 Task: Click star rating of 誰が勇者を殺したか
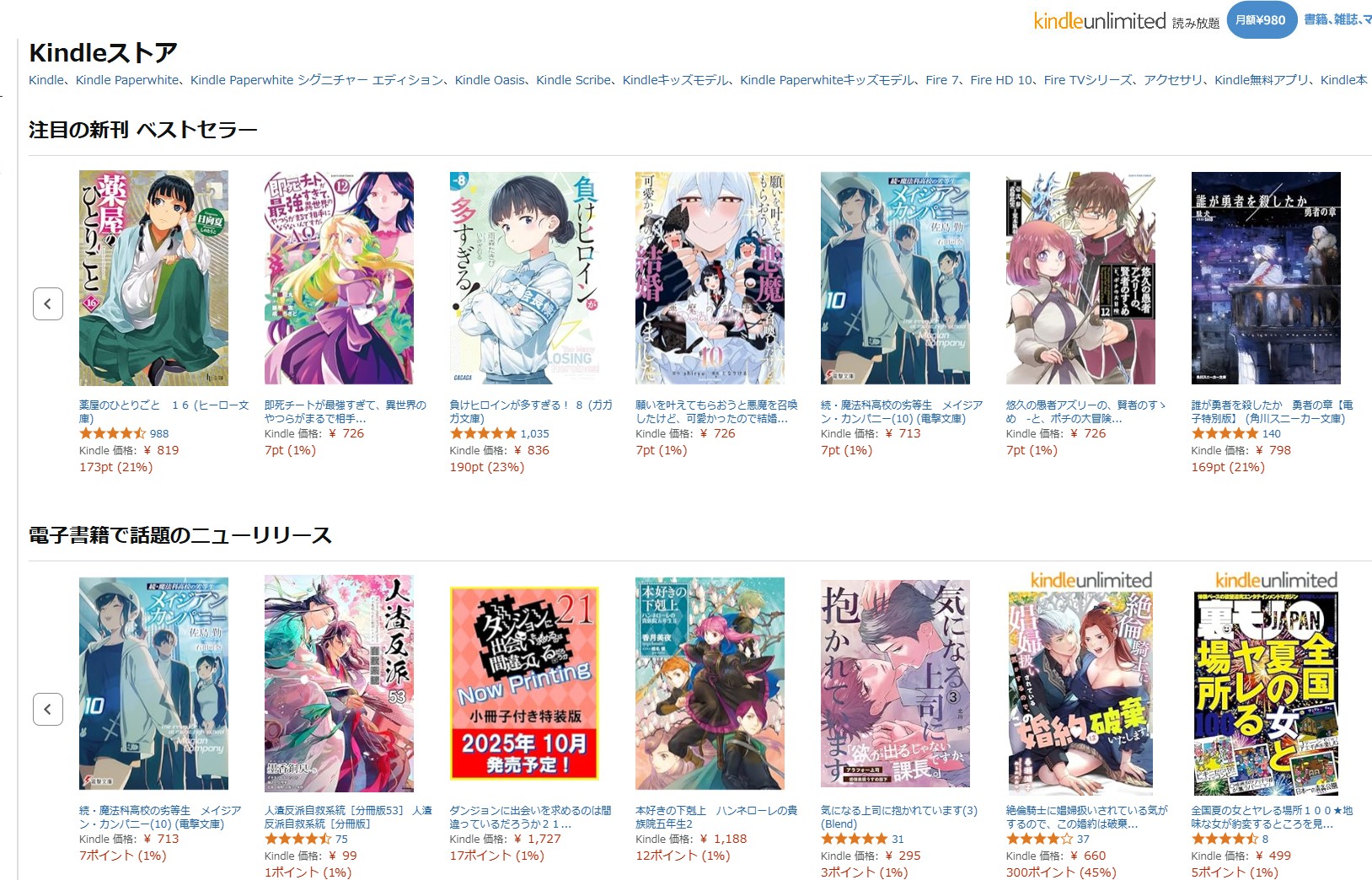(x=1225, y=433)
